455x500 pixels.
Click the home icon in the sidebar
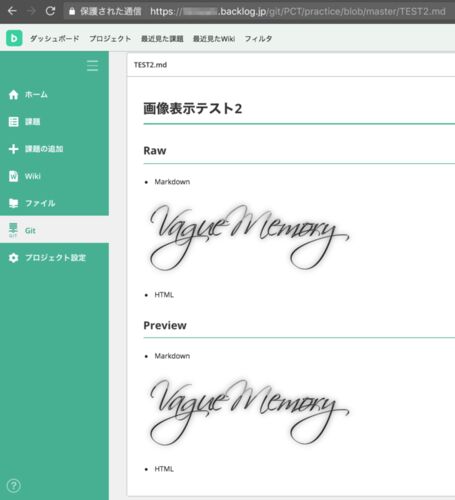click(13, 95)
